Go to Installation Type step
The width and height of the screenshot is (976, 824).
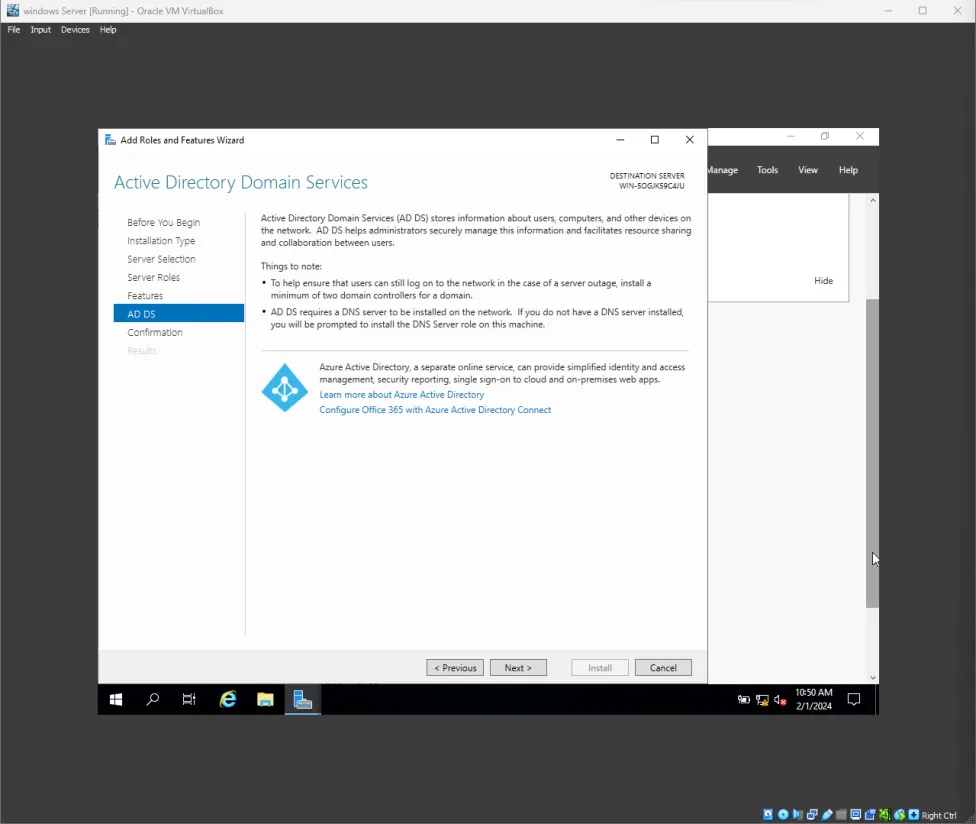pos(161,241)
